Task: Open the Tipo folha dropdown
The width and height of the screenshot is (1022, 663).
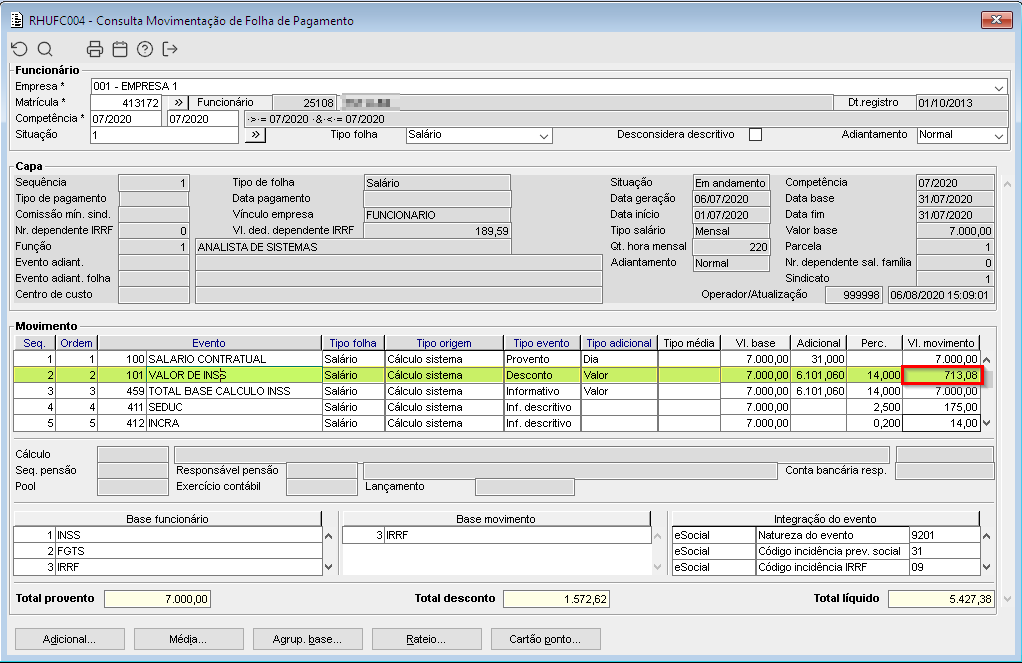Action: (x=544, y=136)
